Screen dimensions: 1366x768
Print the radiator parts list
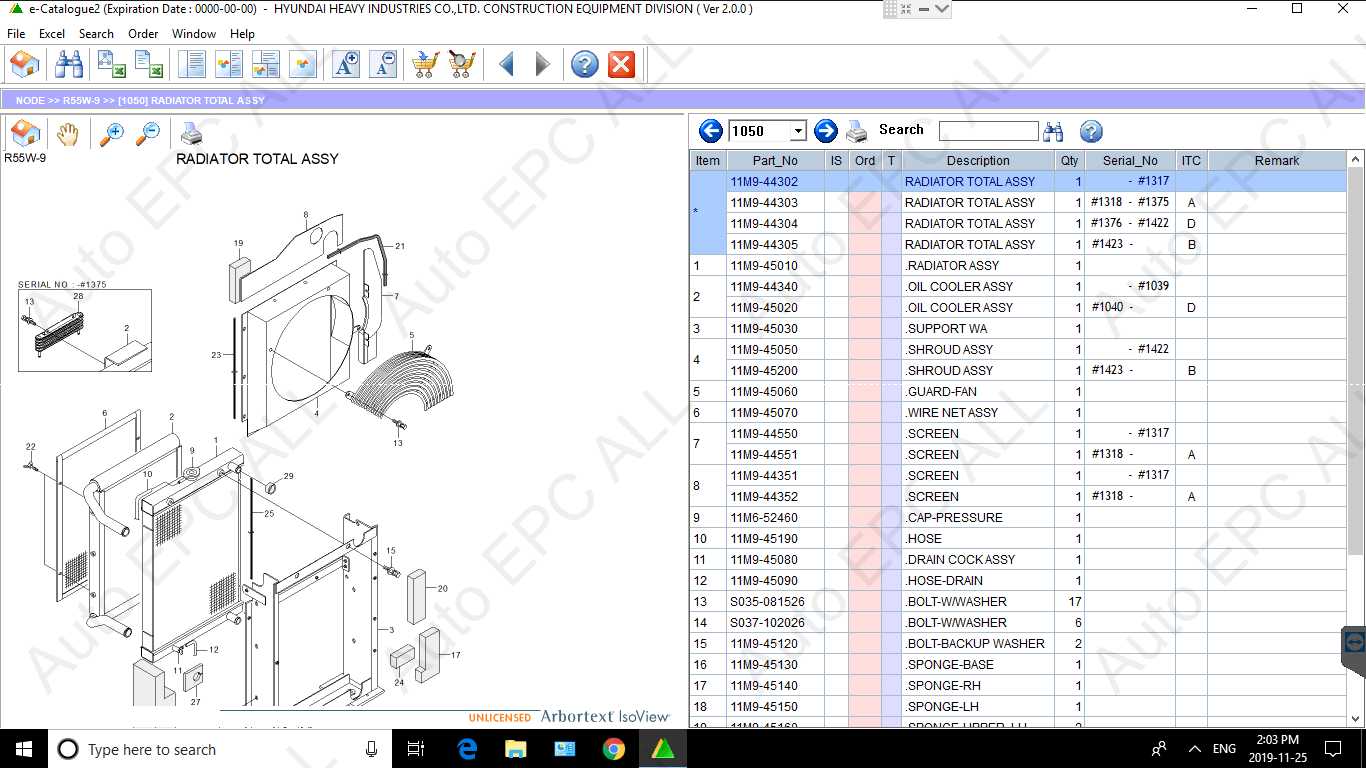tap(857, 130)
